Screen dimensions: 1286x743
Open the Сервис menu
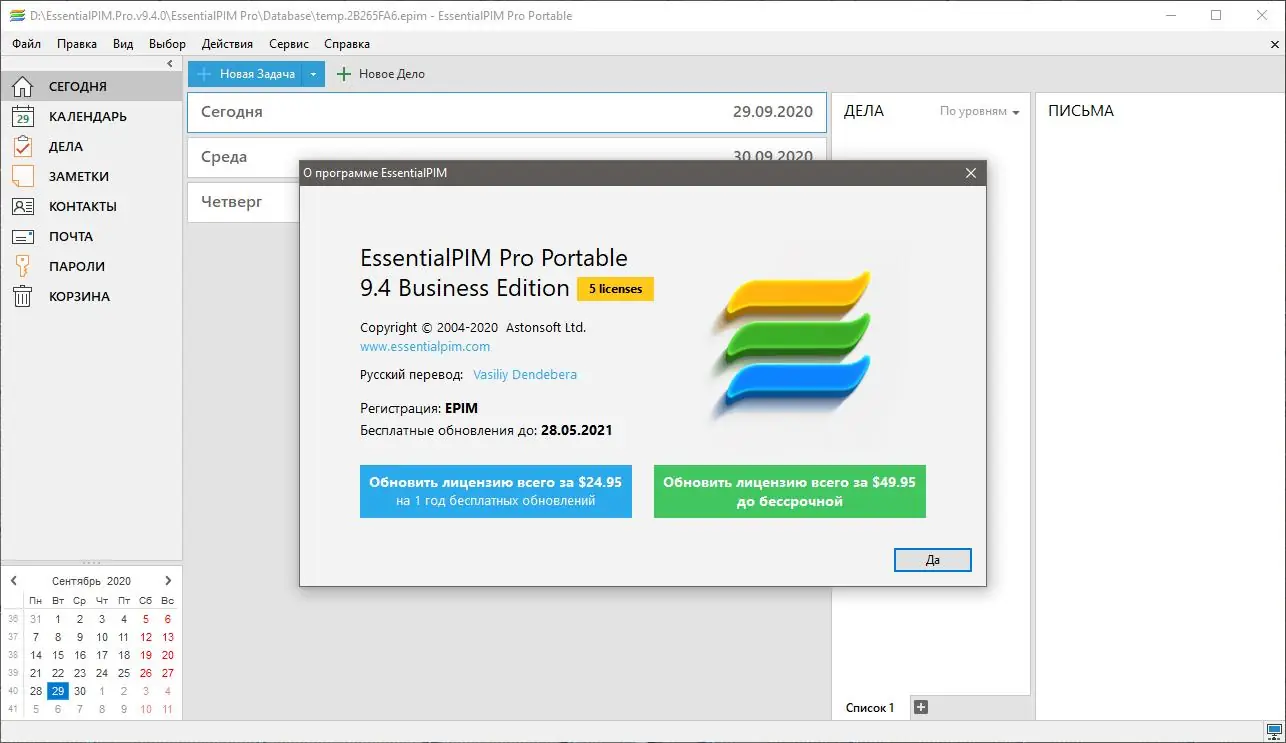tap(289, 44)
